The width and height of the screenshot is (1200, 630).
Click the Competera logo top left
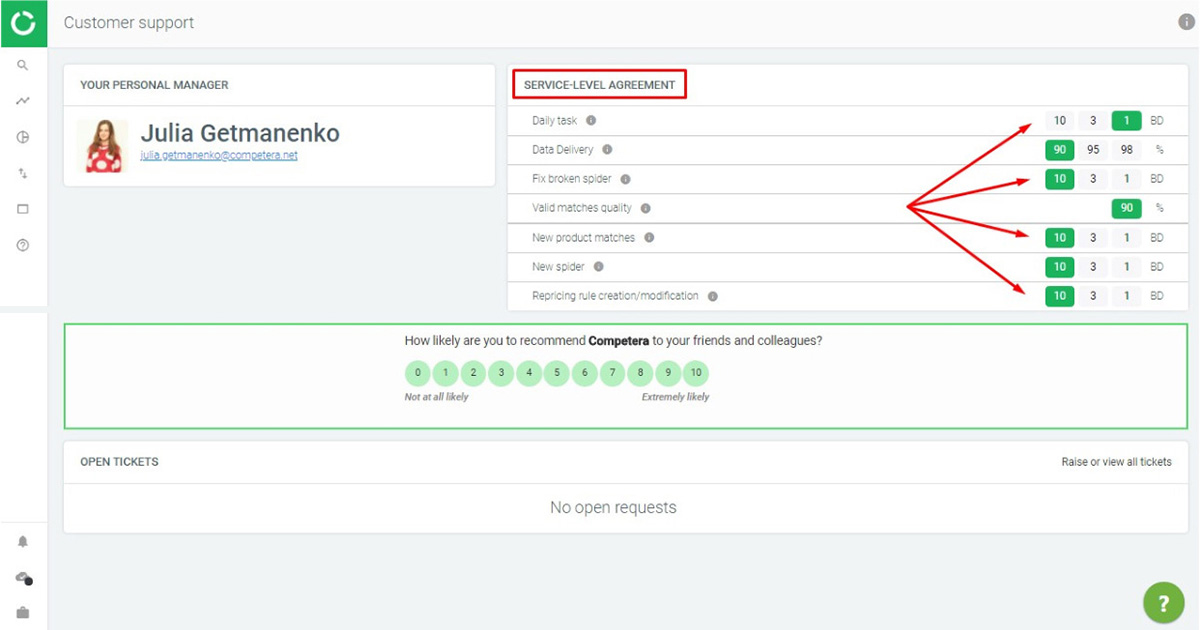[x=24, y=23]
